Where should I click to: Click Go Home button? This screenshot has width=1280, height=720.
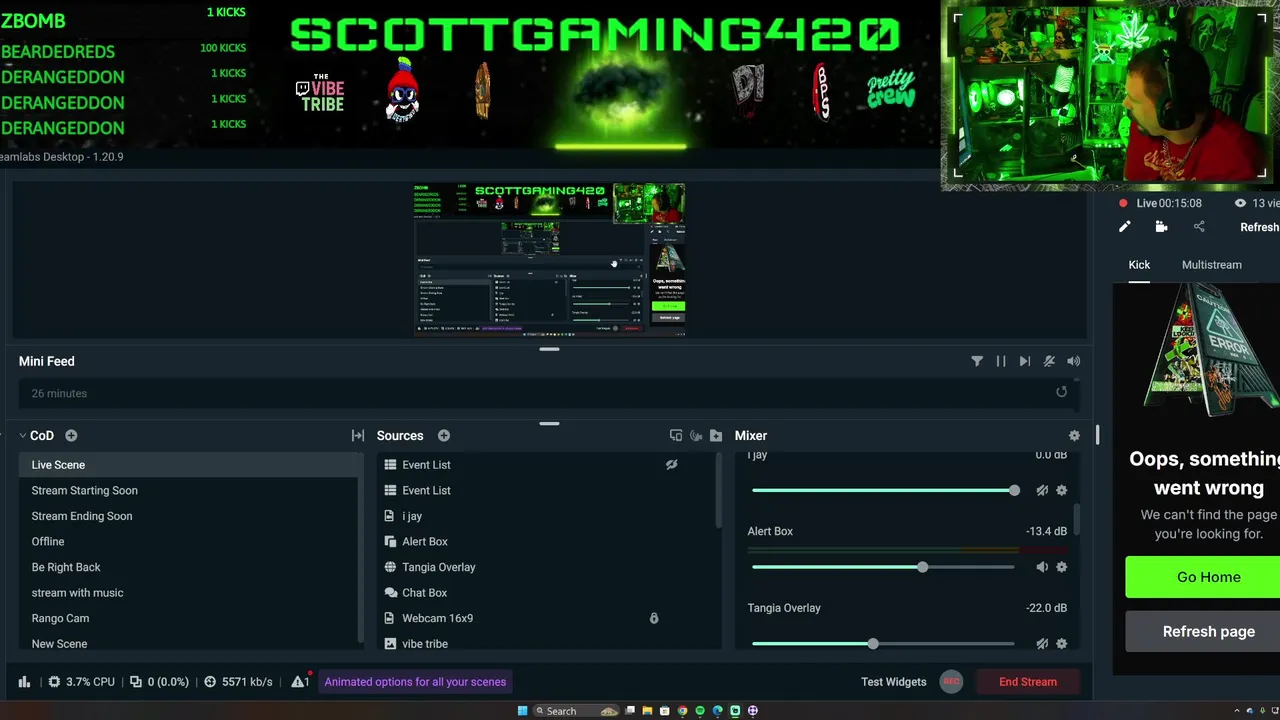click(1203, 577)
